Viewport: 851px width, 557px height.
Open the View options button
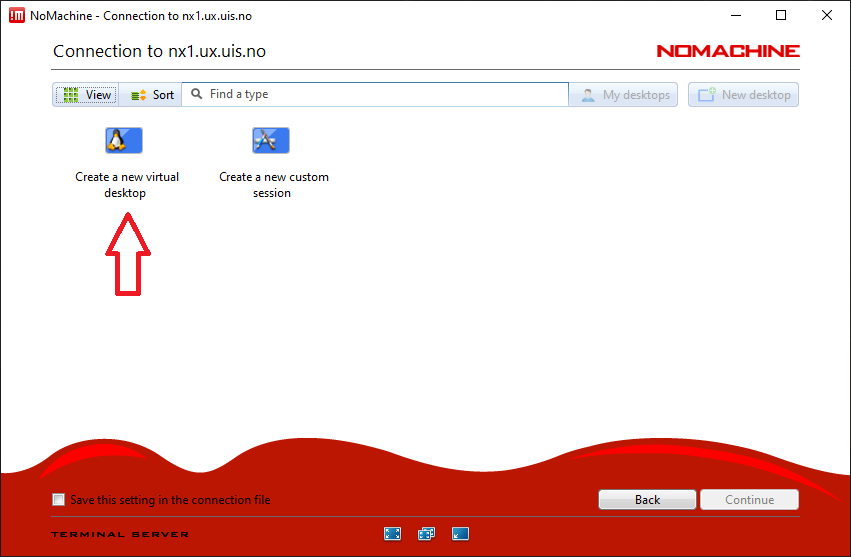[86, 94]
